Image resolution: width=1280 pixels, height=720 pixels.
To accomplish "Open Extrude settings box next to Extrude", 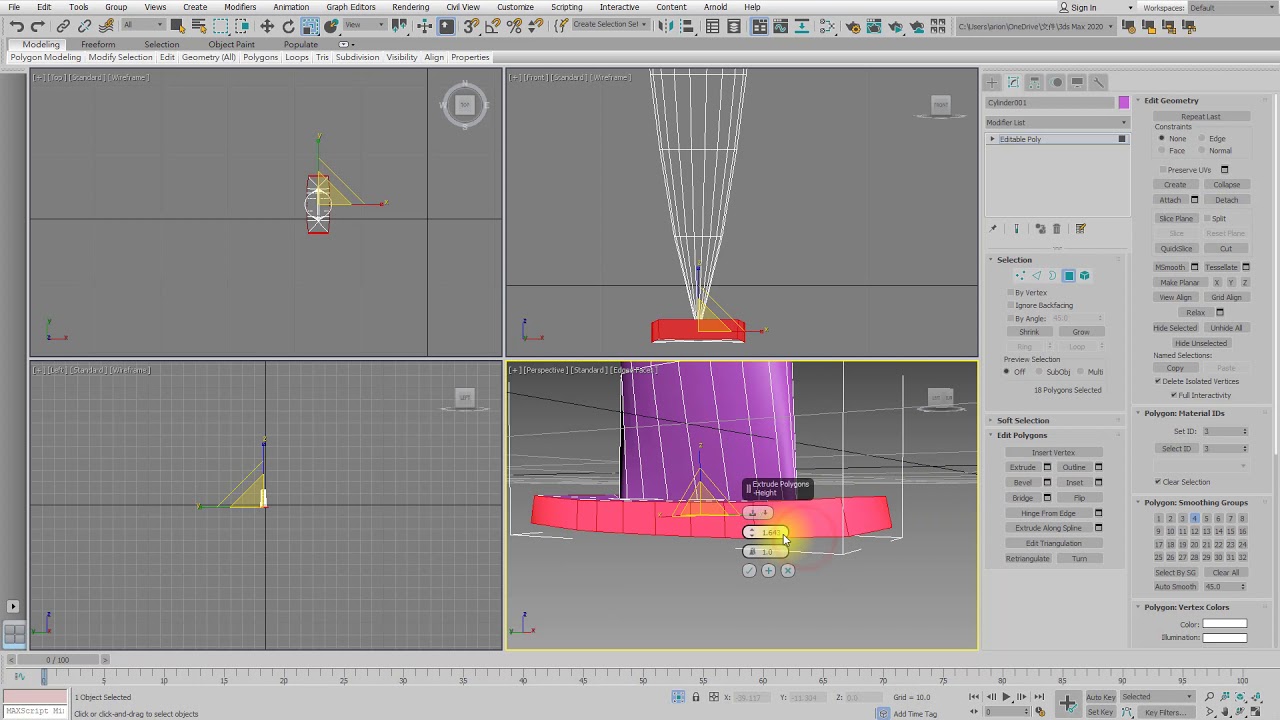I will [1047, 467].
